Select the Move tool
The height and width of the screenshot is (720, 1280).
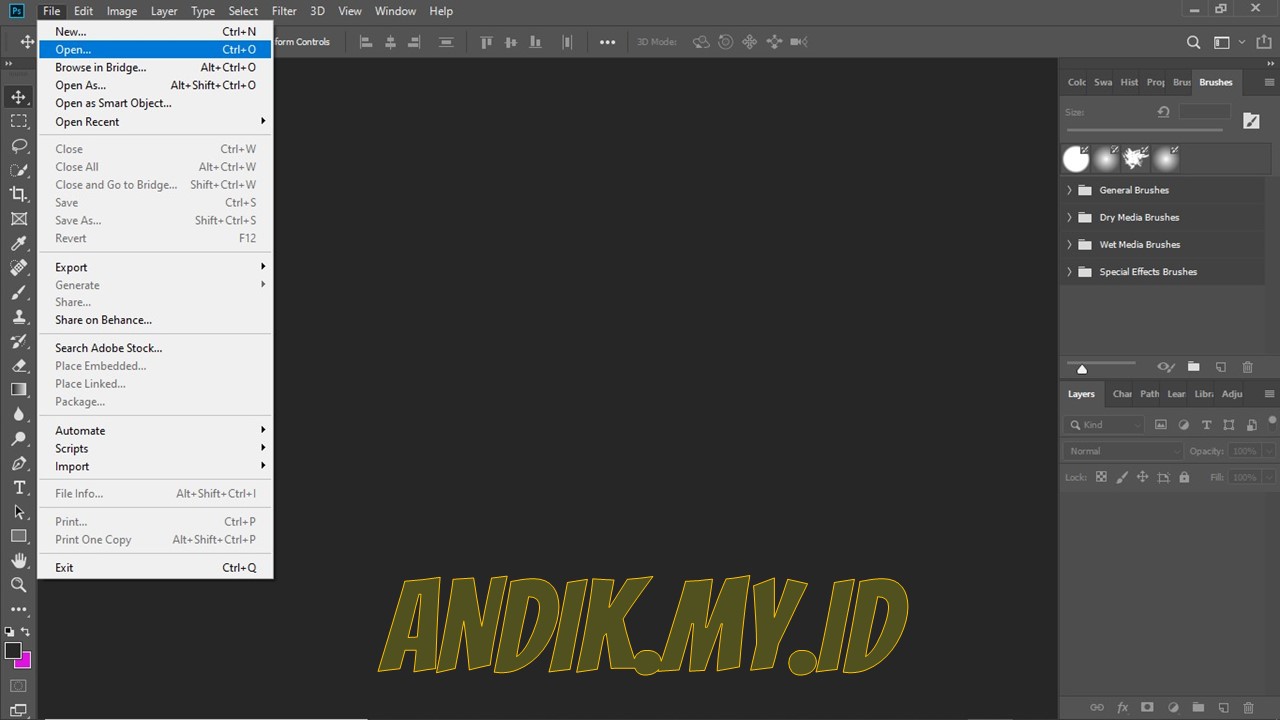click(x=18, y=97)
